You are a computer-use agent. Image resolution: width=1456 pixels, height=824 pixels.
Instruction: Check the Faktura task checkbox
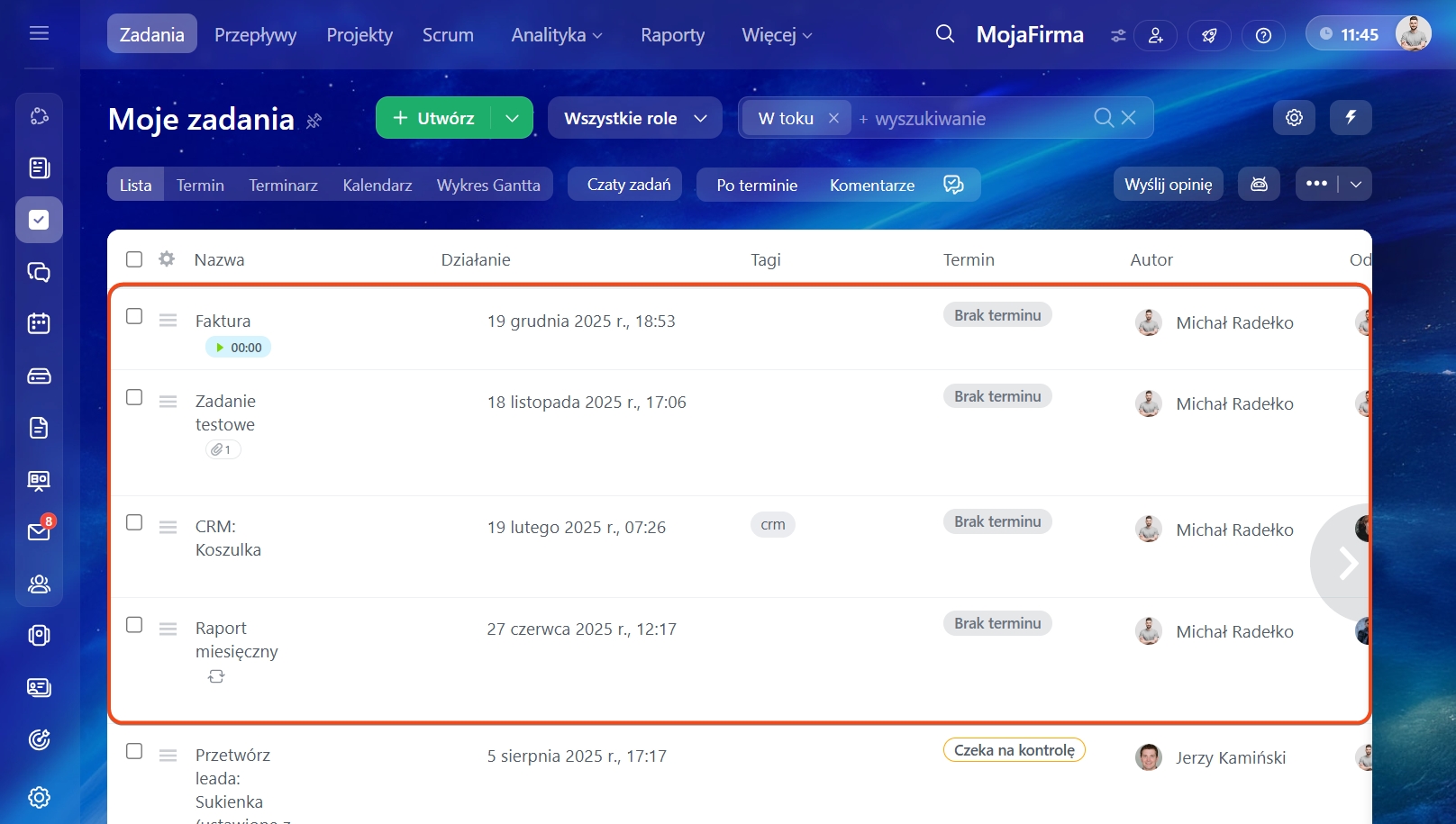click(x=134, y=316)
